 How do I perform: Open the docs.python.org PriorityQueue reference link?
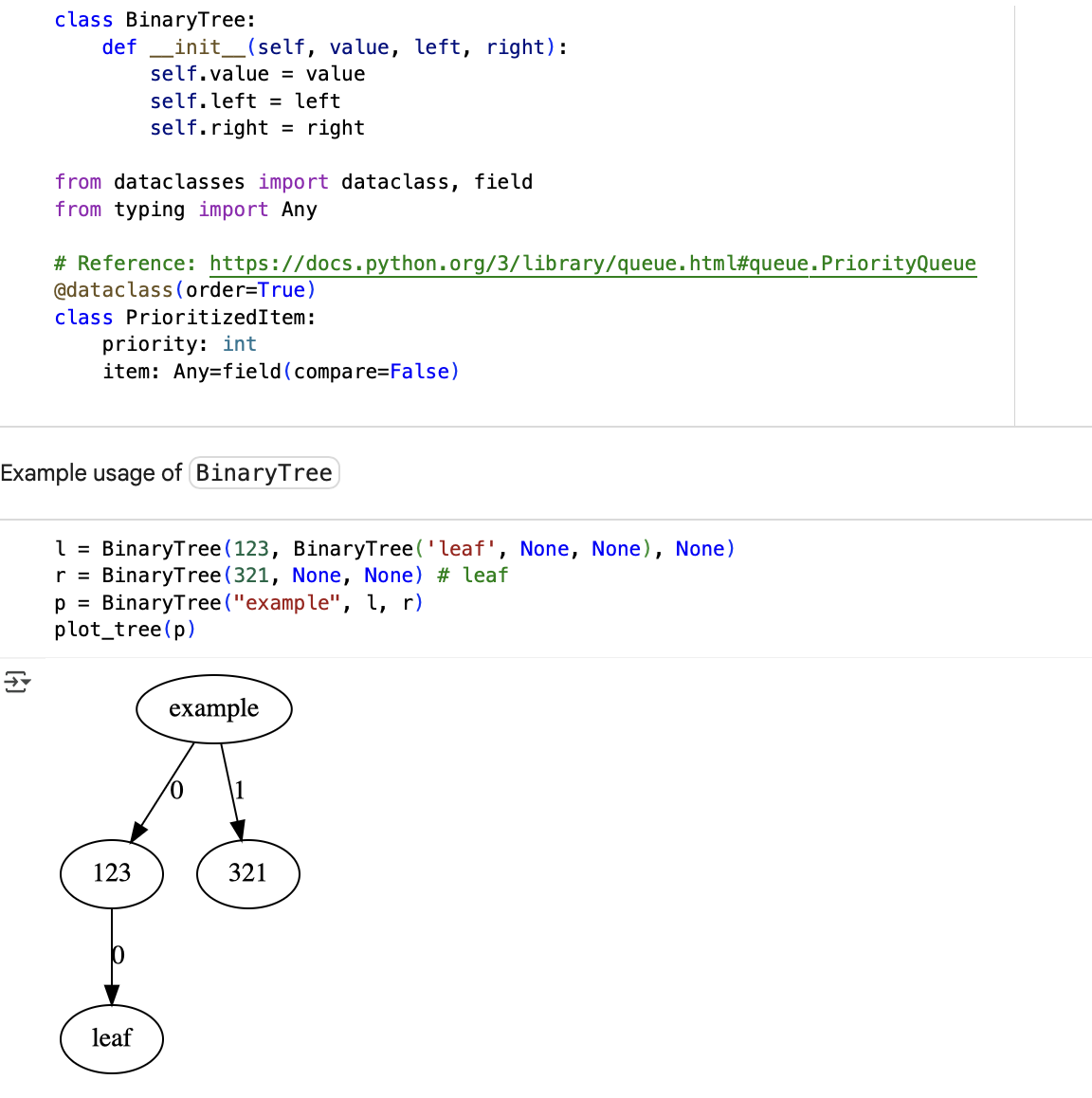[591, 264]
